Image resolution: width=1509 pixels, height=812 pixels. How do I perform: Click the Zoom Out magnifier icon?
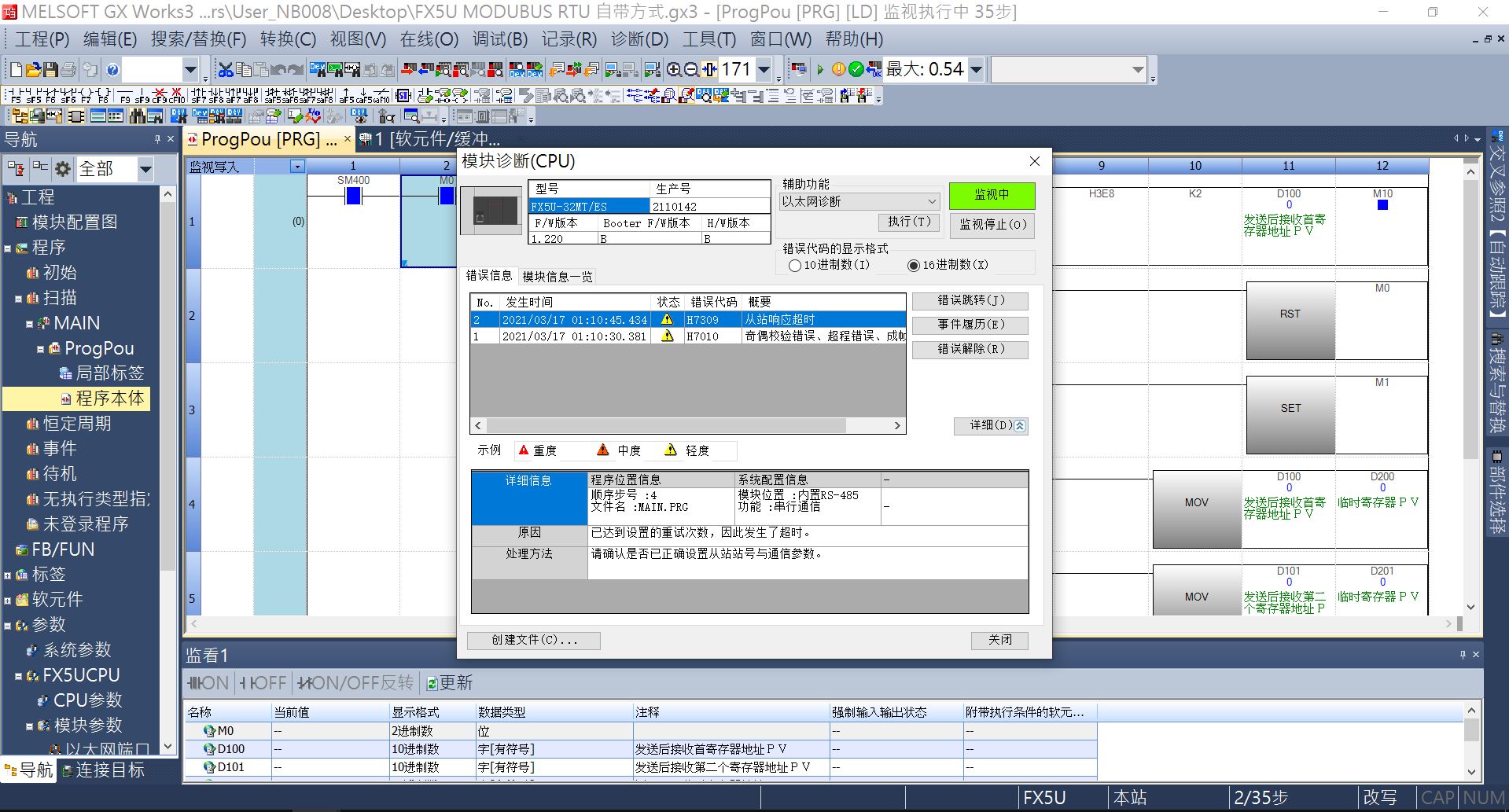tap(691, 70)
